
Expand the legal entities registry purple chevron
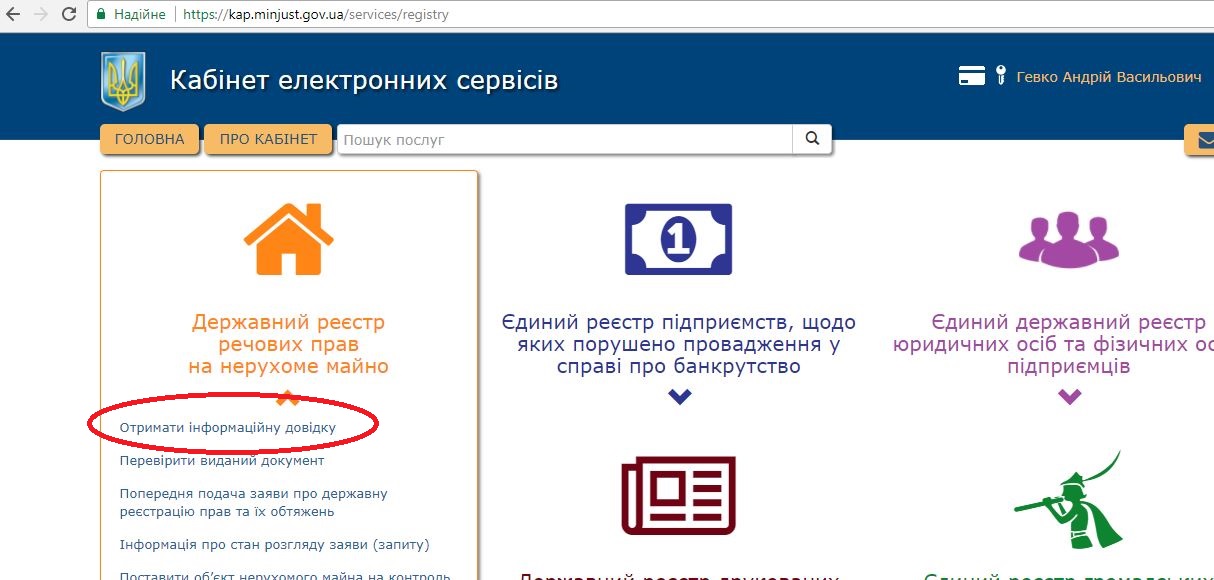point(1069,397)
